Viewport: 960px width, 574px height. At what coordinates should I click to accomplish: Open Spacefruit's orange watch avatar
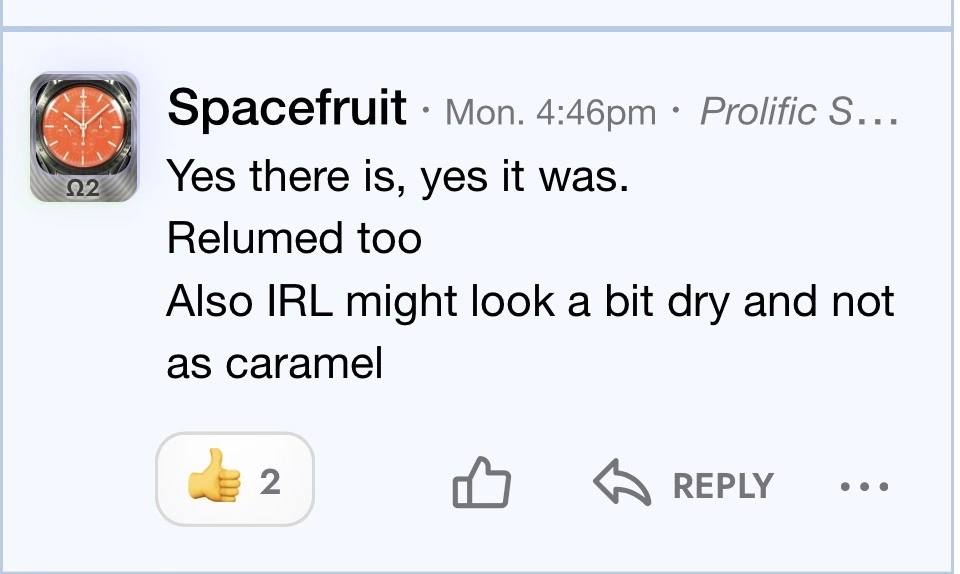(84, 137)
